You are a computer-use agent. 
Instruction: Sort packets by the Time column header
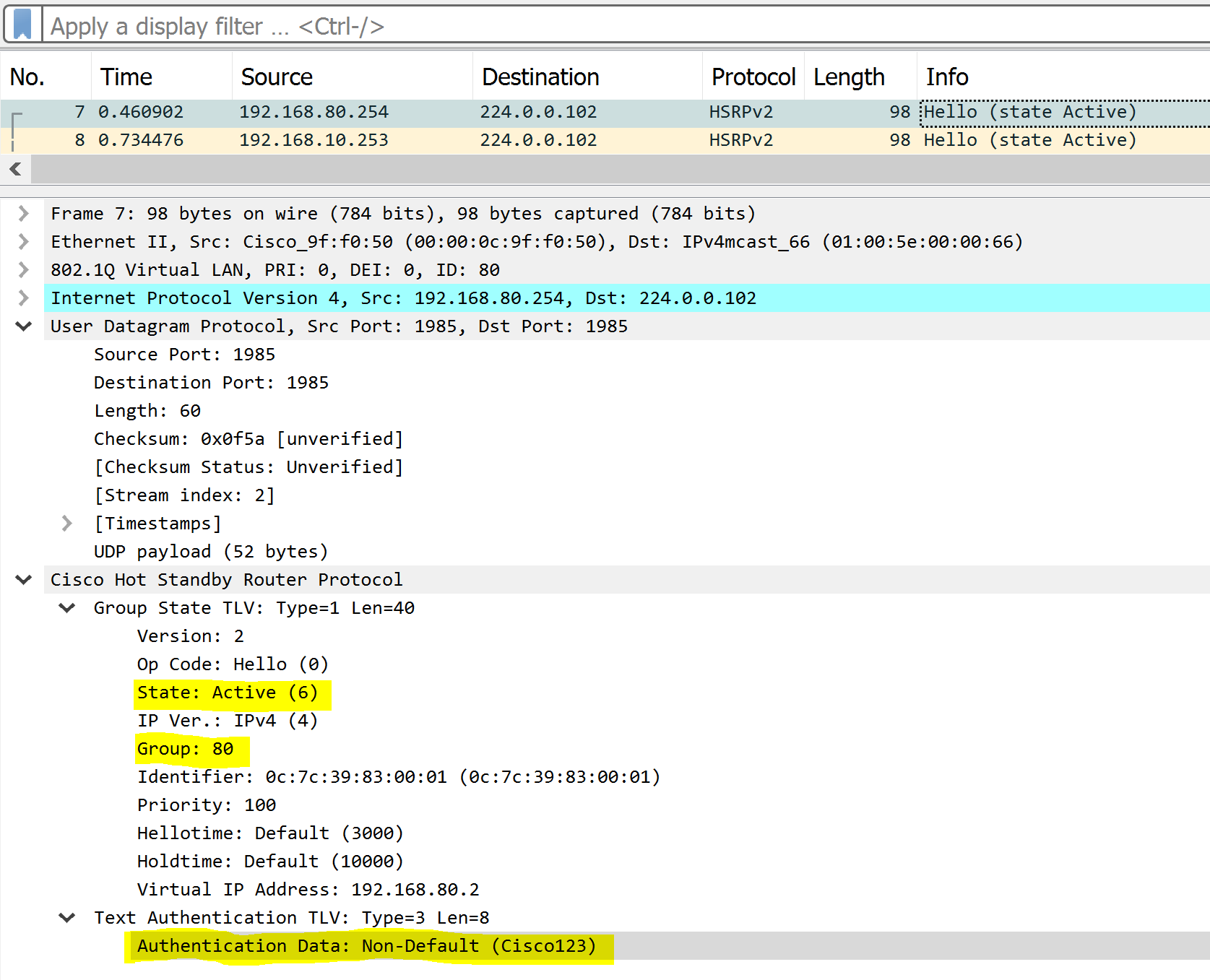(x=161, y=77)
